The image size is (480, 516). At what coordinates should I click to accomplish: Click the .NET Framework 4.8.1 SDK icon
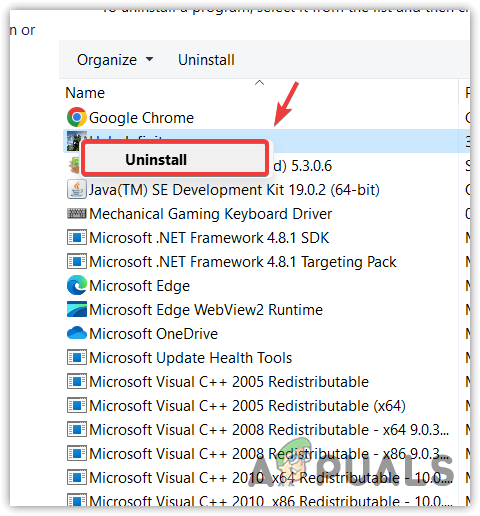point(77,237)
